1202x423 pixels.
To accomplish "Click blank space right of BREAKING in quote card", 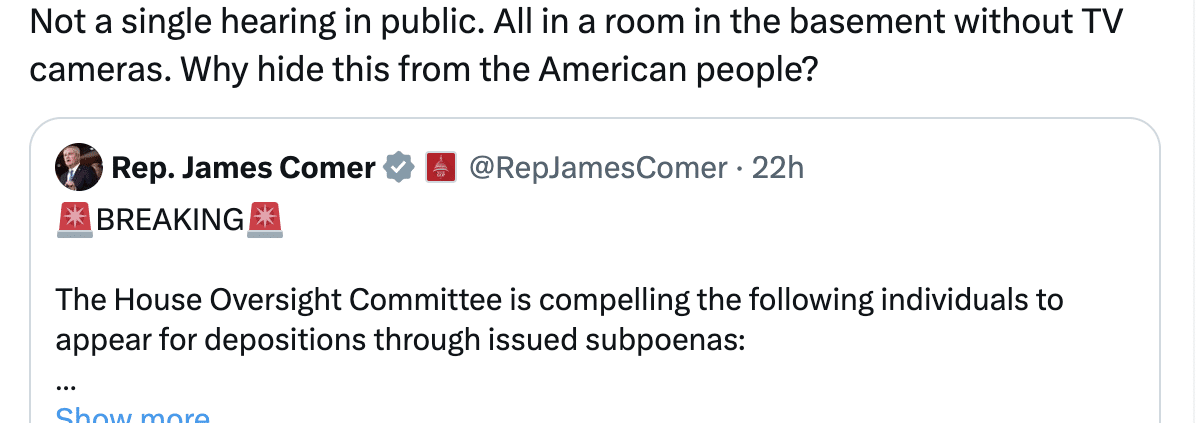I will point(700,218).
